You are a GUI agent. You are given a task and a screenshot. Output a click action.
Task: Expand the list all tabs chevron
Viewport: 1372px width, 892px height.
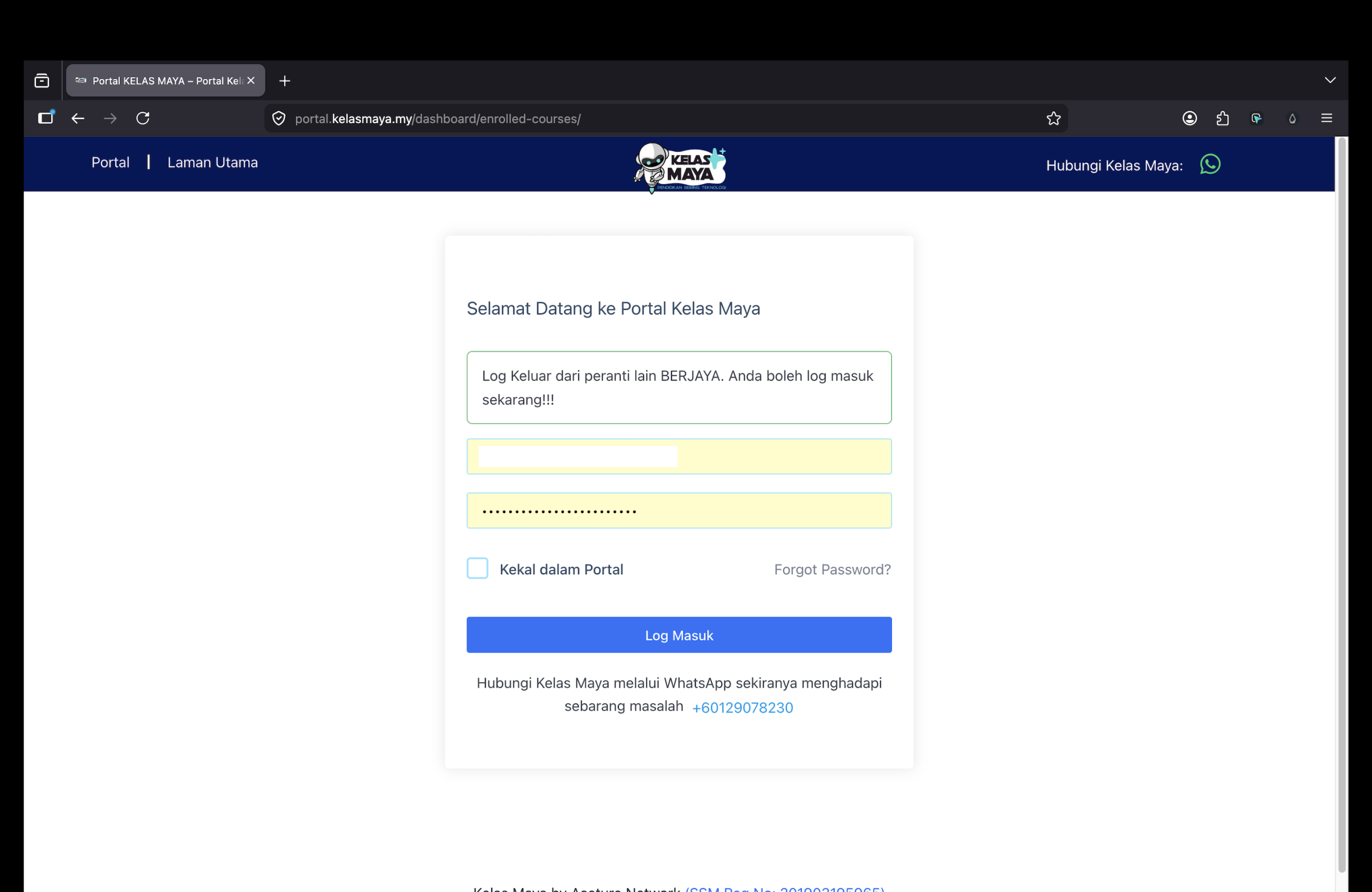[1330, 80]
